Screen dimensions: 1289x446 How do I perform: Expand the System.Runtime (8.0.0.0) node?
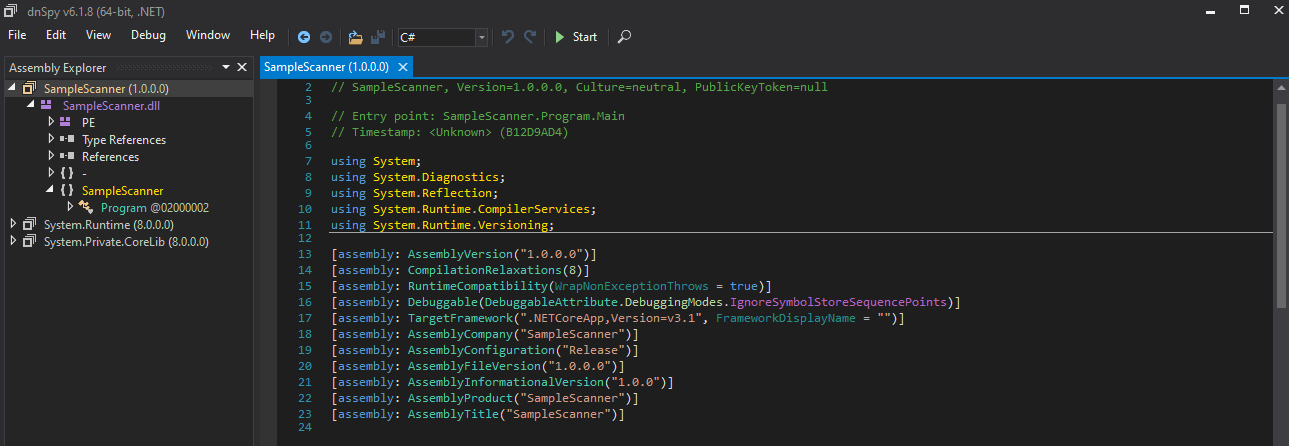click(13, 224)
